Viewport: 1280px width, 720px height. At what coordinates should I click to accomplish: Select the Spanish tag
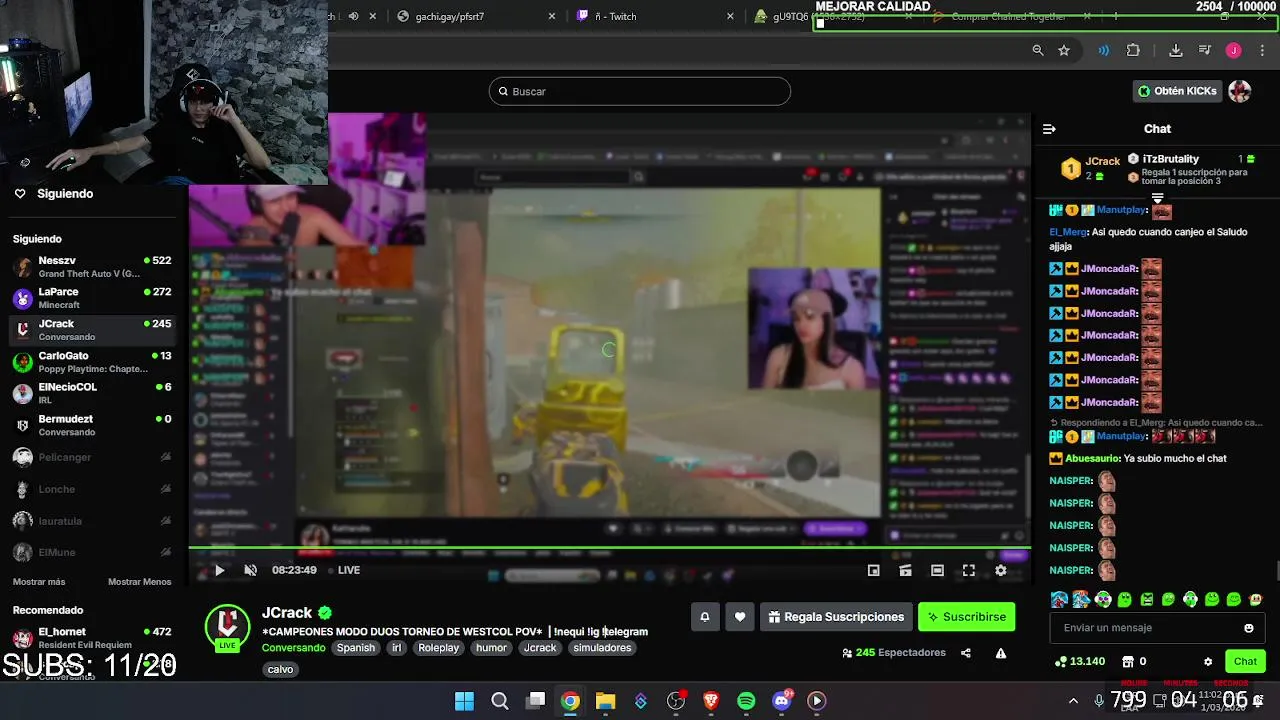(355, 648)
